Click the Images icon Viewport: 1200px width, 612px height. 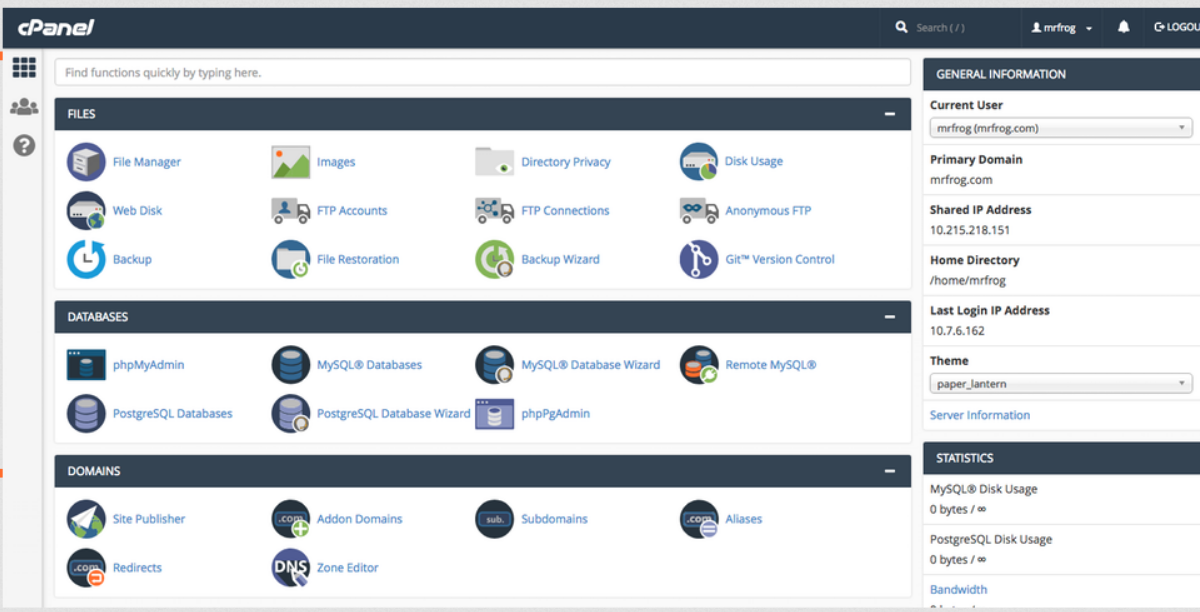pyautogui.click(x=291, y=162)
